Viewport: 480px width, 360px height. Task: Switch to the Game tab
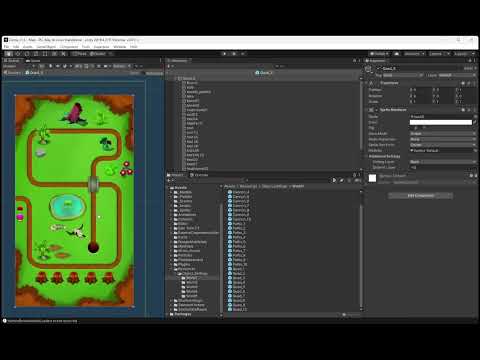(x=33, y=61)
